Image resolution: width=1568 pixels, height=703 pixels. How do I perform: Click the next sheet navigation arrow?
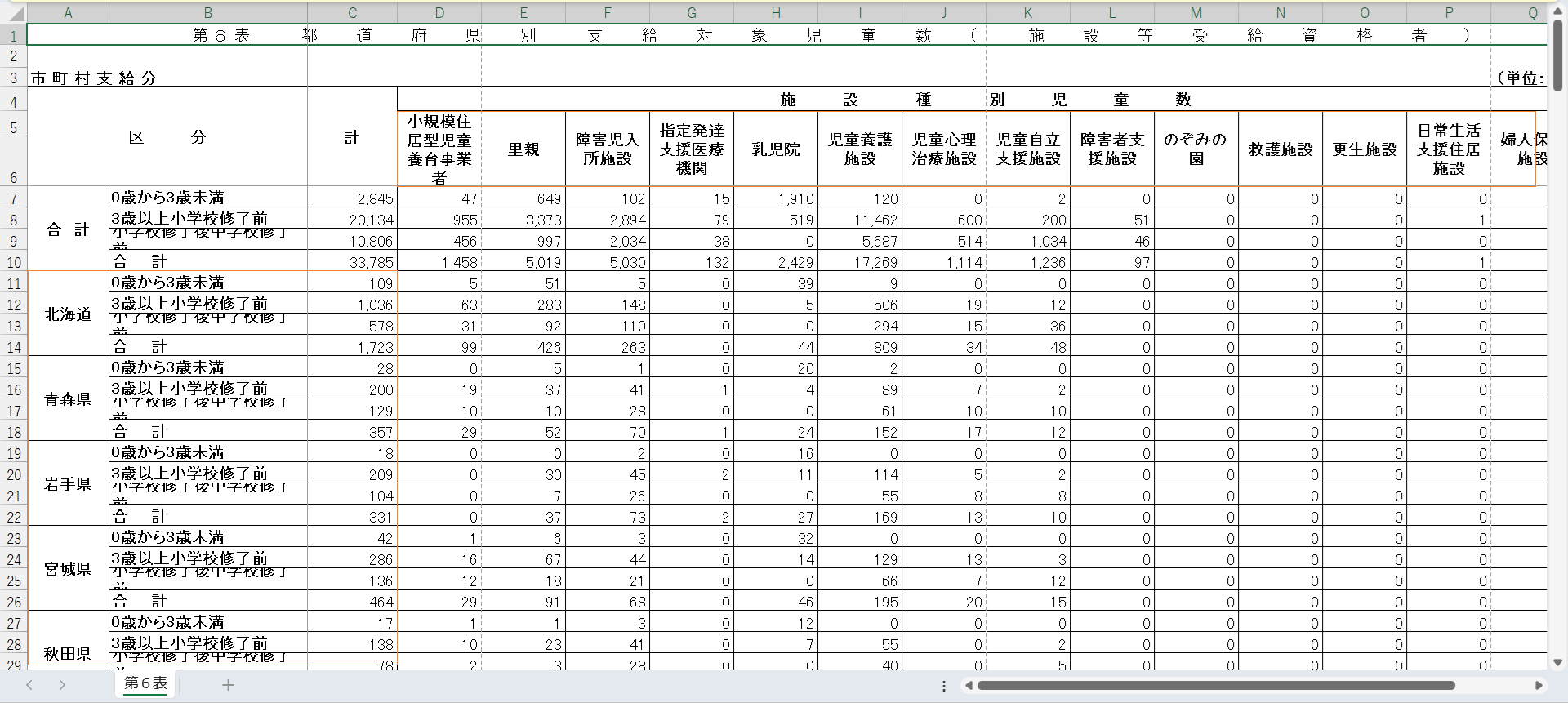click(62, 685)
